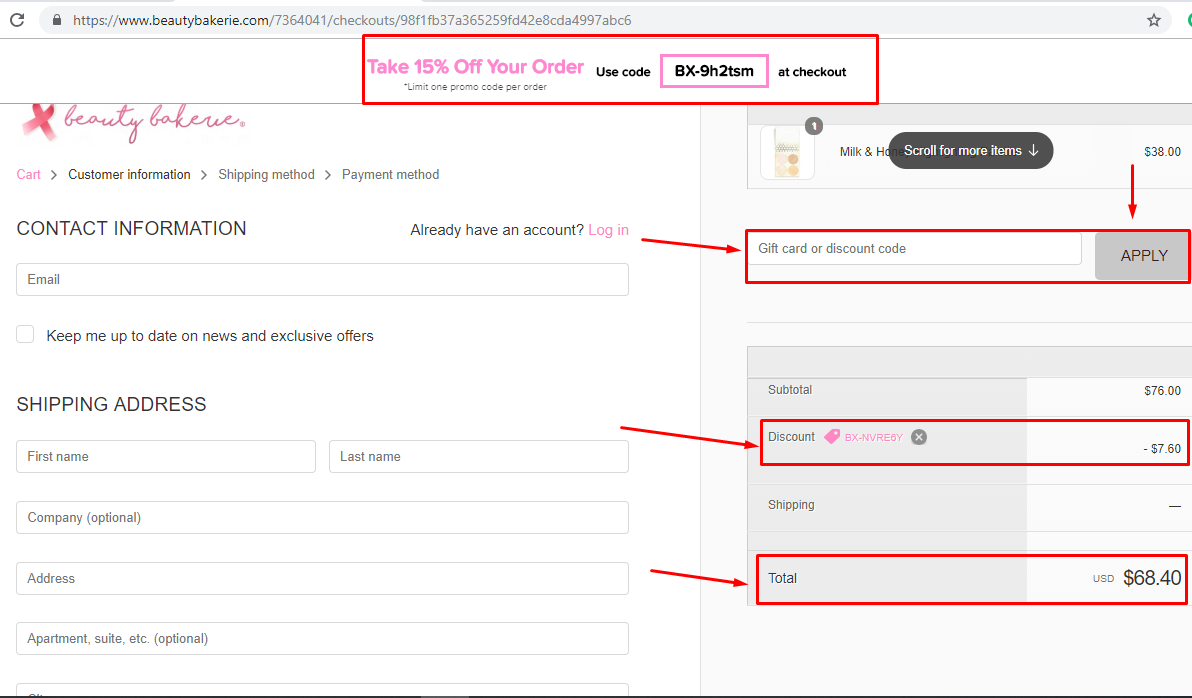Click the APPLY discount button
Image resolution: width=1192 pixels, height=698 pixels.
1143,255
